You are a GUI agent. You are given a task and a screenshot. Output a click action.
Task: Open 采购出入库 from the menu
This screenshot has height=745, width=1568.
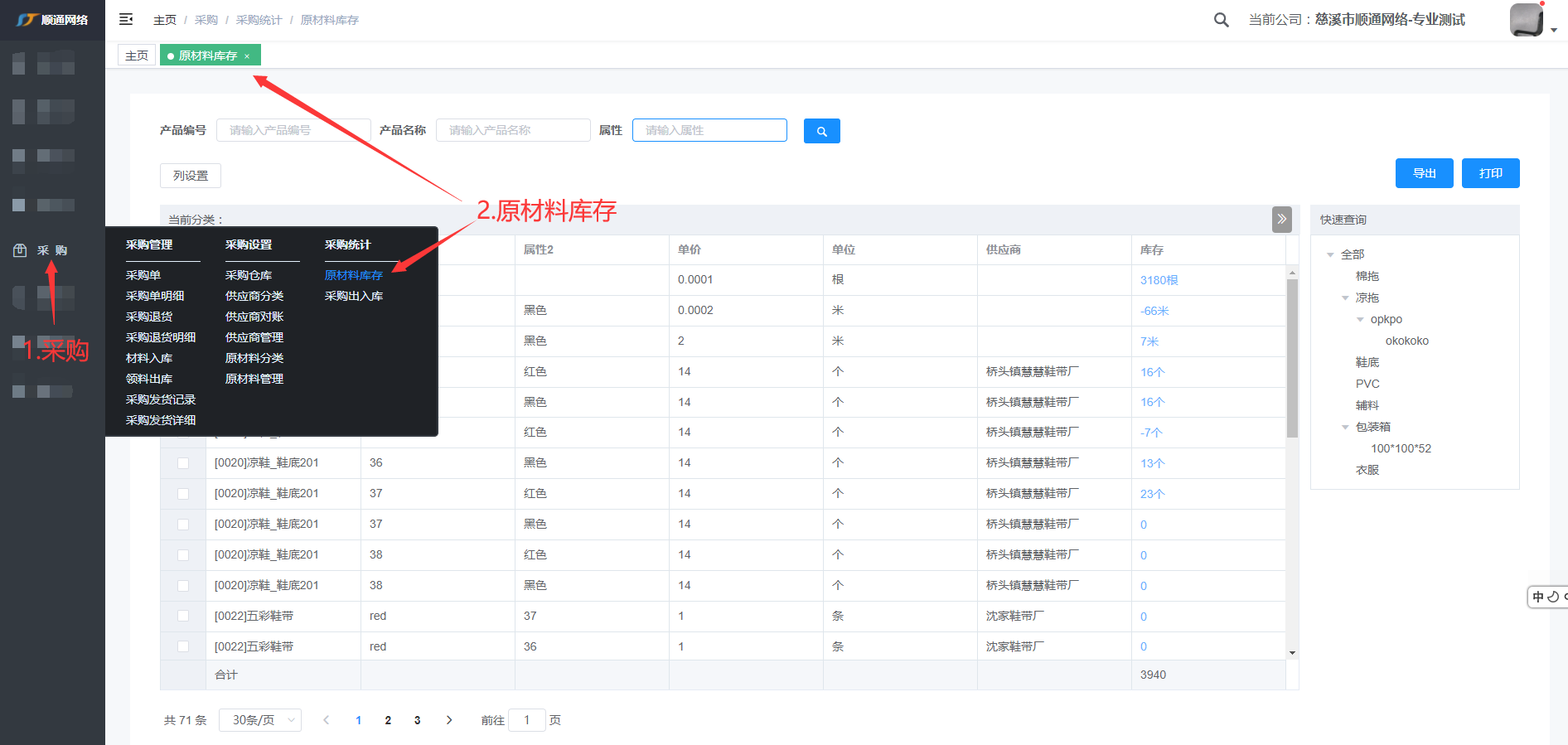[x=354, y=296]
